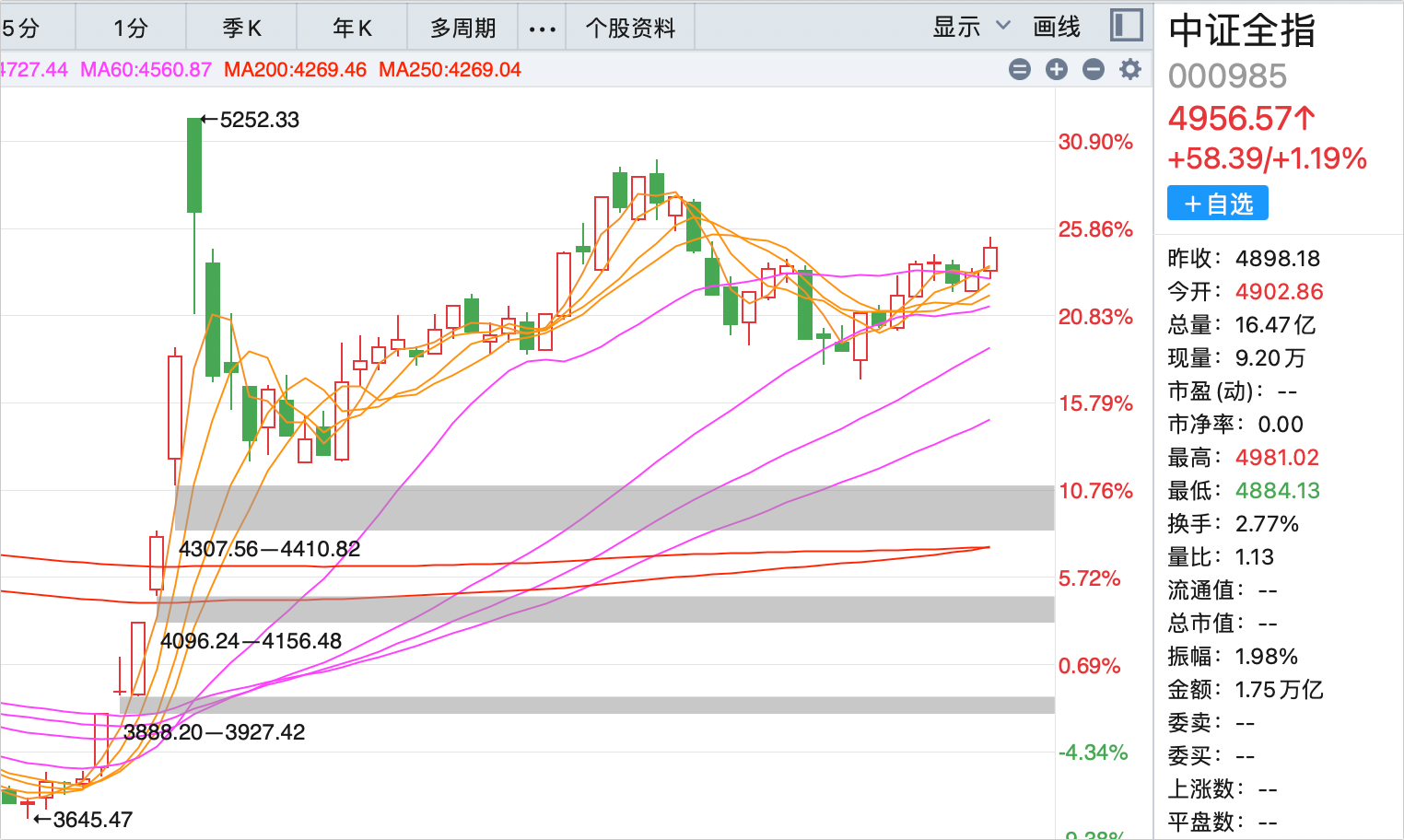The height and width of the screenshot is (840, 1404).
Task: Switch to the 年K tab
Action: pos(352,29)
